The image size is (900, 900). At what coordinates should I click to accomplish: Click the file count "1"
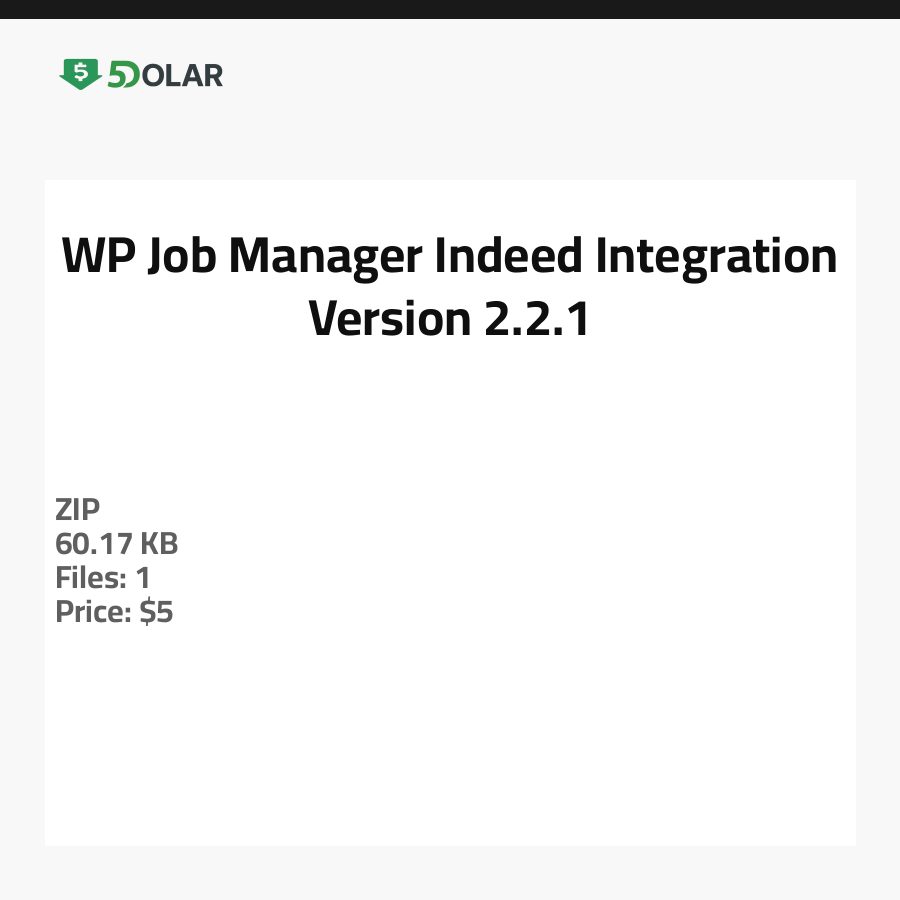[x=143, y=578]
